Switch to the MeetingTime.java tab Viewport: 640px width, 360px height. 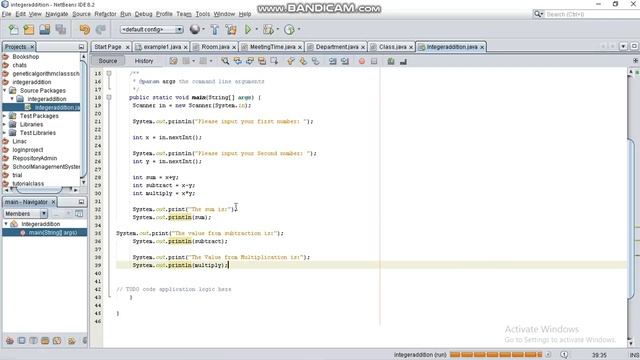coord(272,47)
